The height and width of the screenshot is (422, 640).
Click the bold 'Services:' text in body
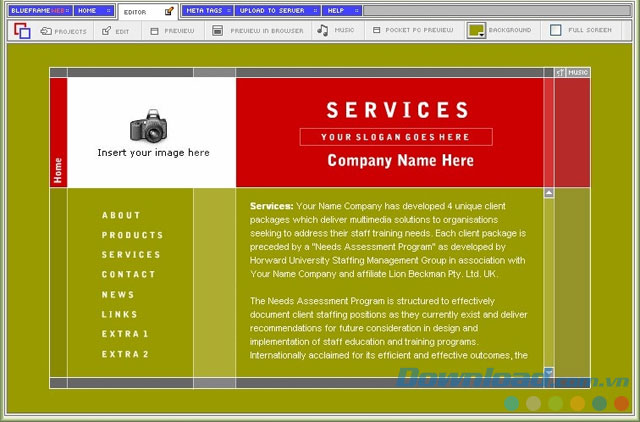(x=271, y=206)
